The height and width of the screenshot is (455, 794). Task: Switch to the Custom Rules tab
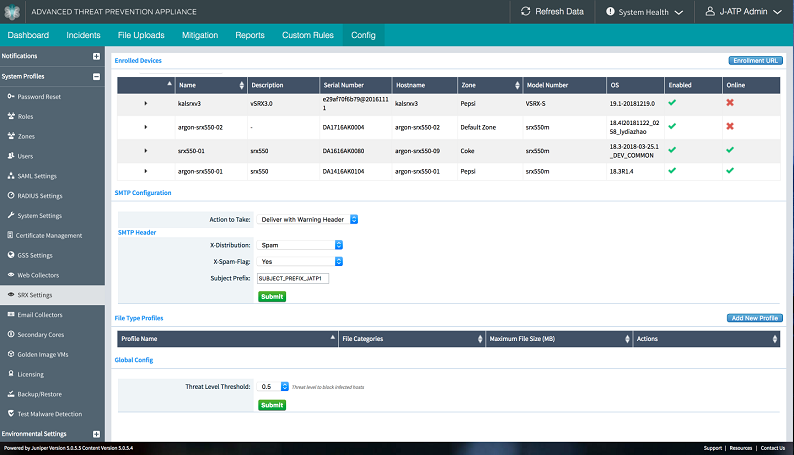[308, 35]
